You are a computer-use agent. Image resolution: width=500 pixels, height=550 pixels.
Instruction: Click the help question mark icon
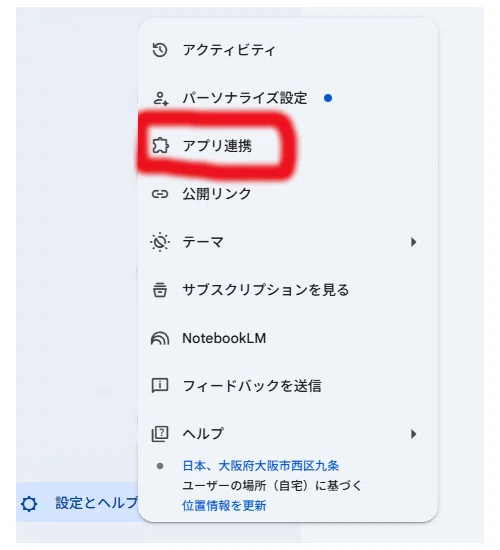[x=160, y=434]
